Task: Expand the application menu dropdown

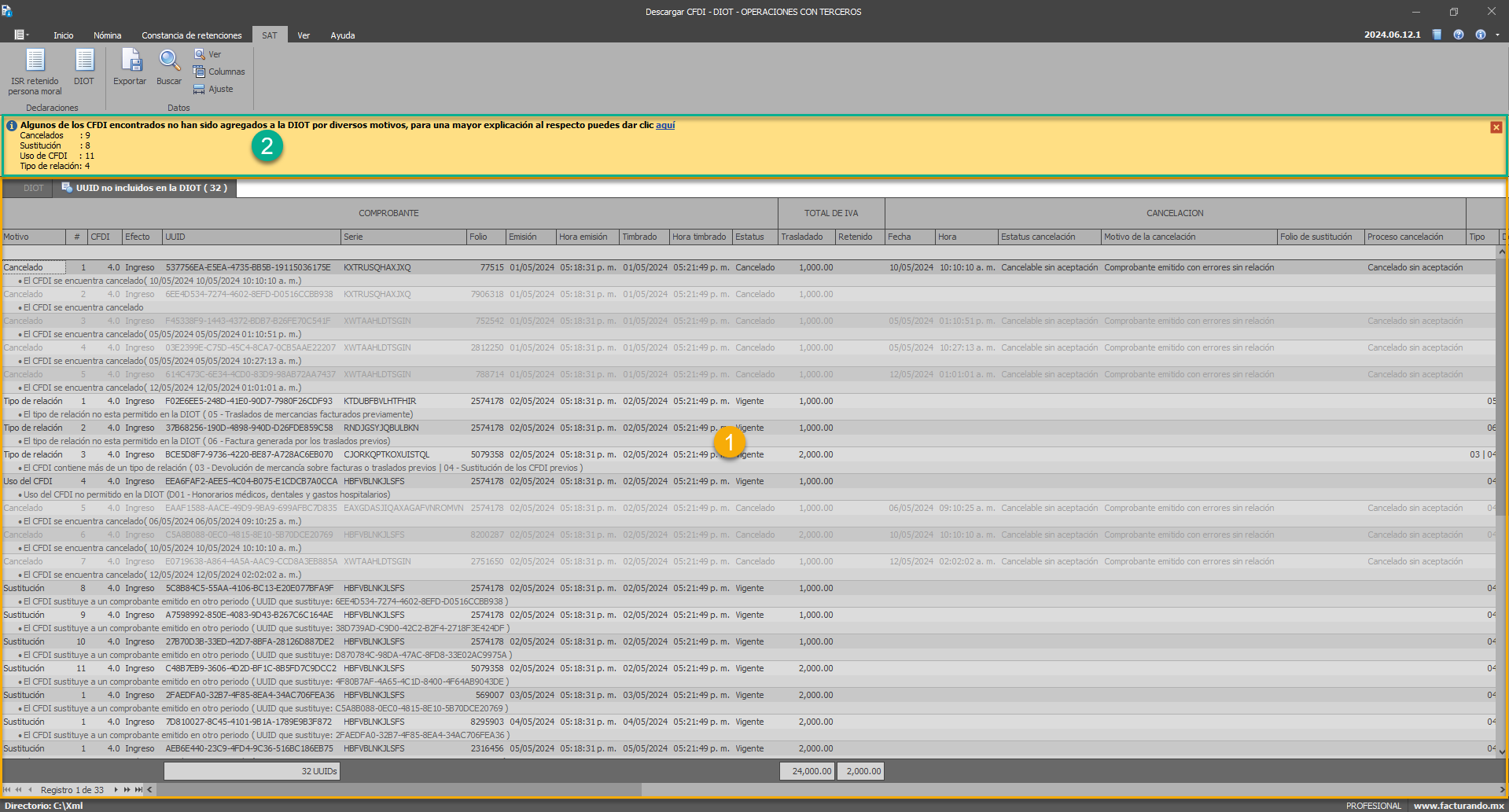Action: [x=21, y=35]
